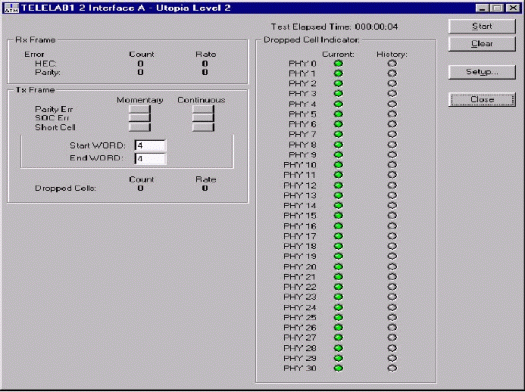Toggle Parity Err Continuous button

(203, 109)
